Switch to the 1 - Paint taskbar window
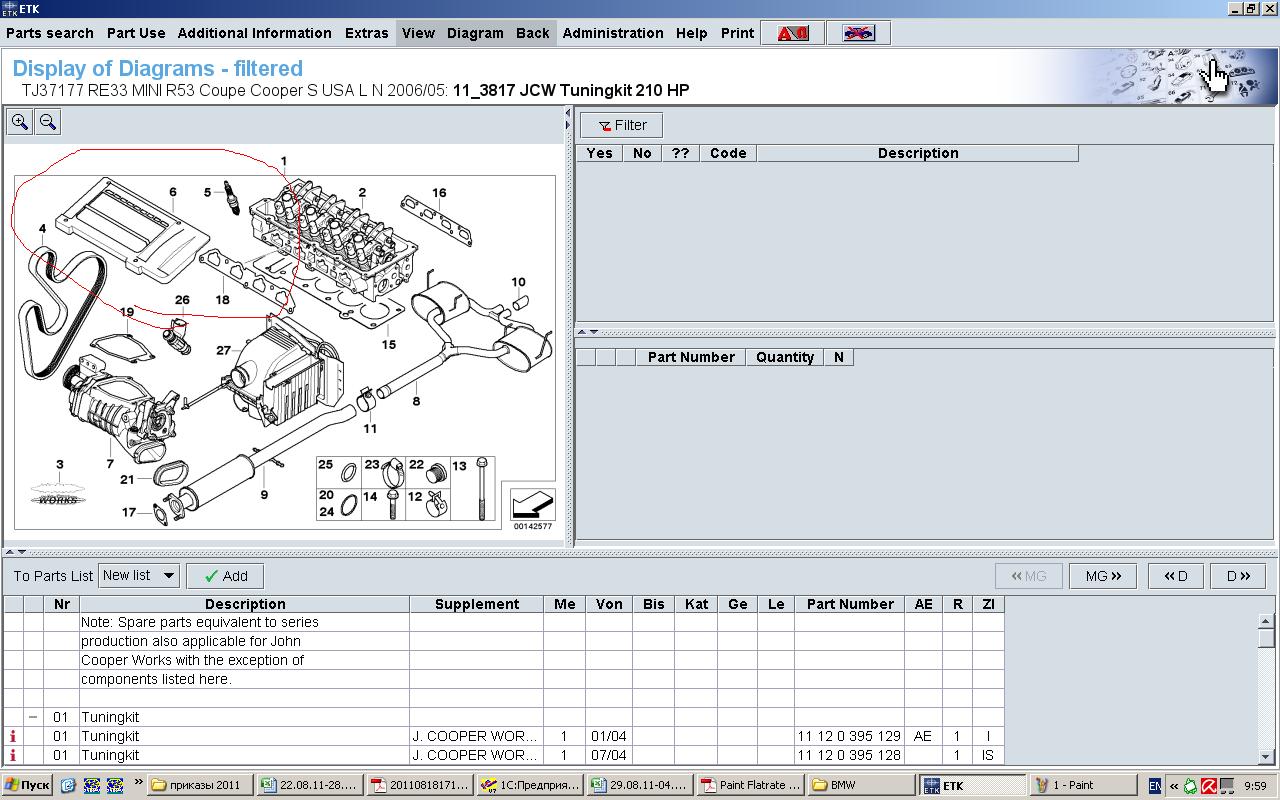The image size is (1280, 800). coord(1084,785)
